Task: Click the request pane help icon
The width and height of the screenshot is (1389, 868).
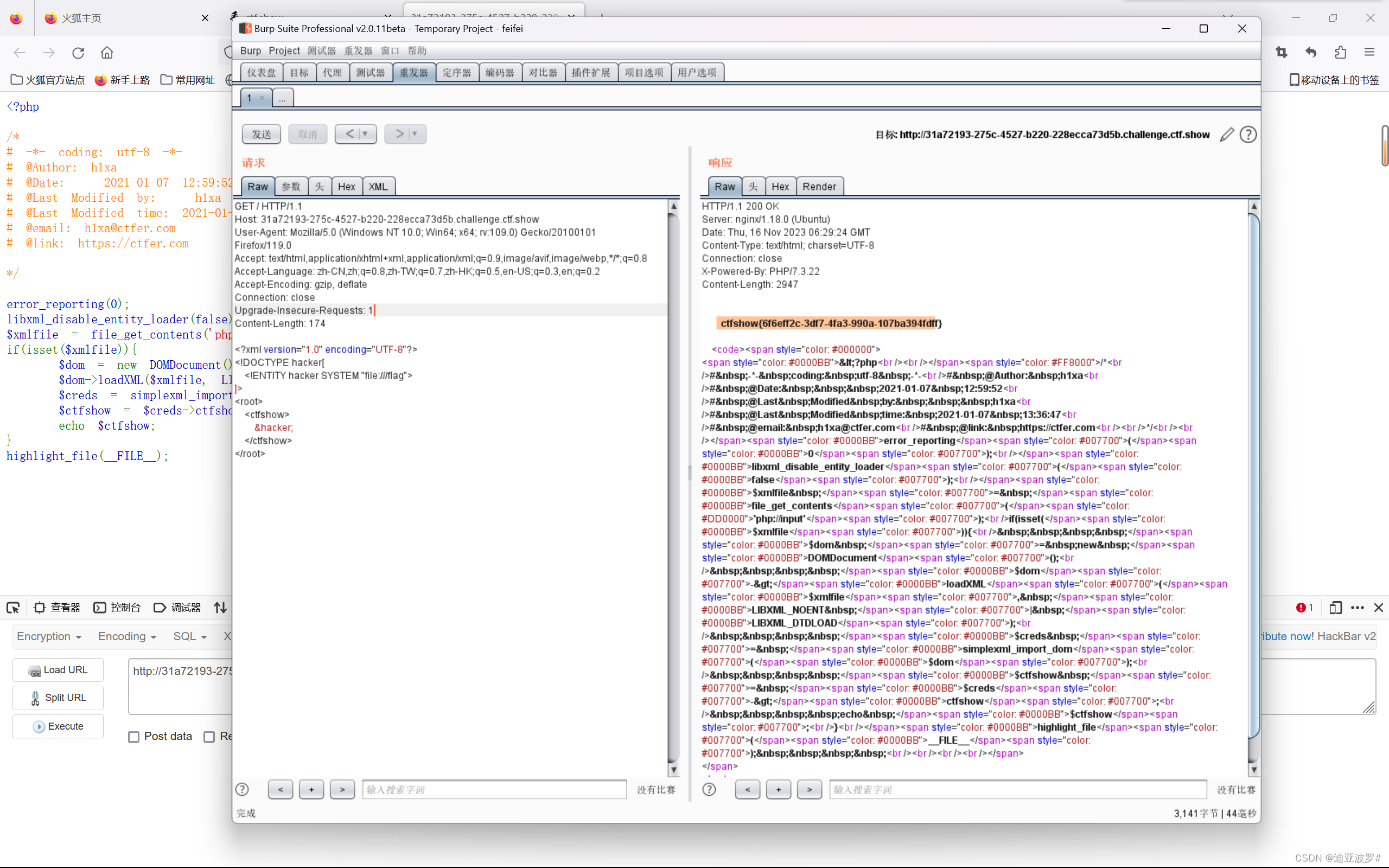Action: pos(242,789)
